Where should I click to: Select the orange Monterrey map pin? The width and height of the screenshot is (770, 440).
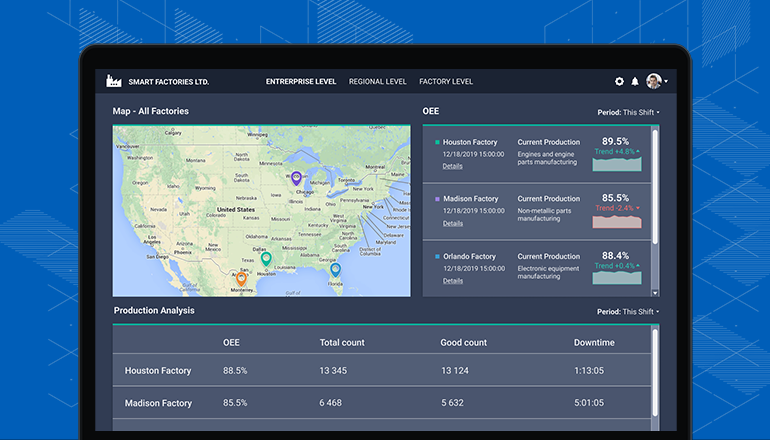click(x=241, y=279)
